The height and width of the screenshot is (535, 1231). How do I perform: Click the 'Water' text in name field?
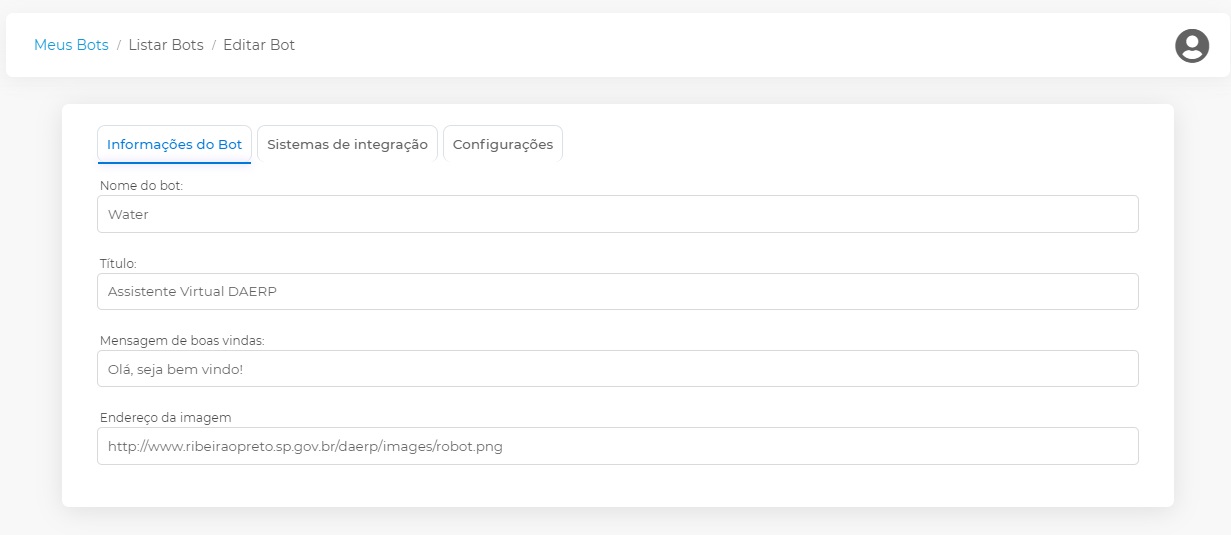(128, 214)
